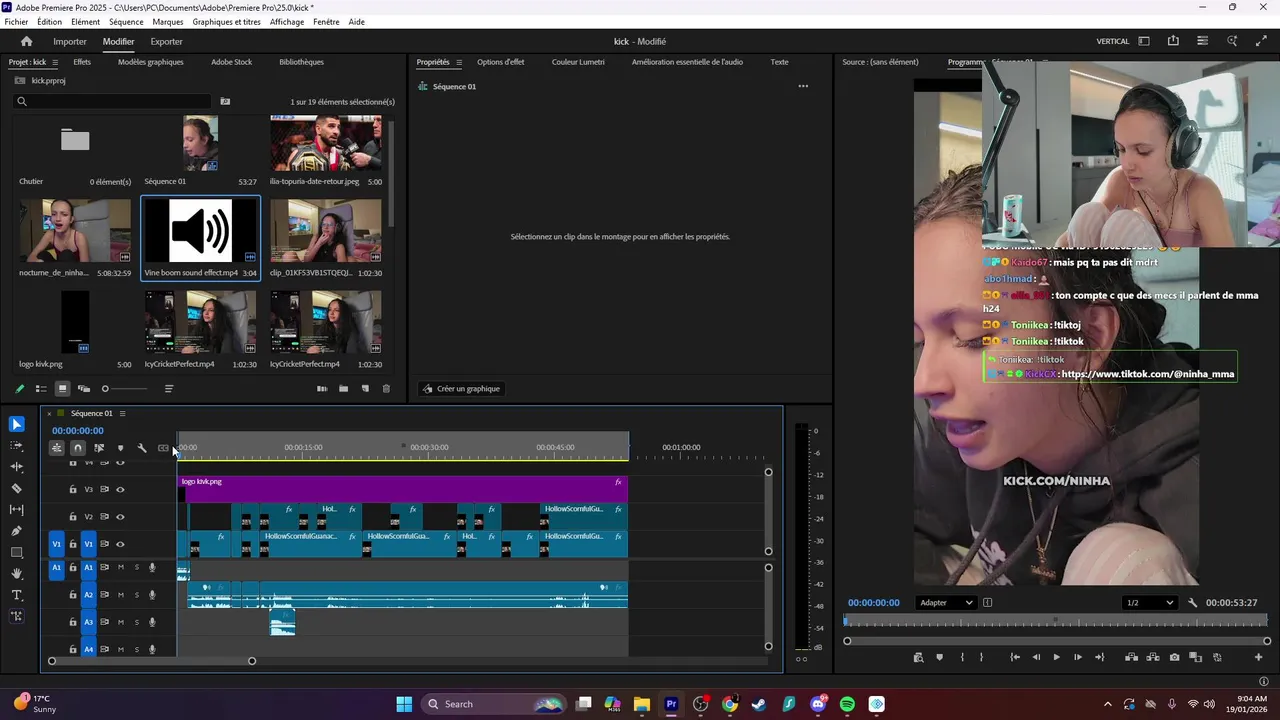Select the Selection arrow tool

click(16, 424)
